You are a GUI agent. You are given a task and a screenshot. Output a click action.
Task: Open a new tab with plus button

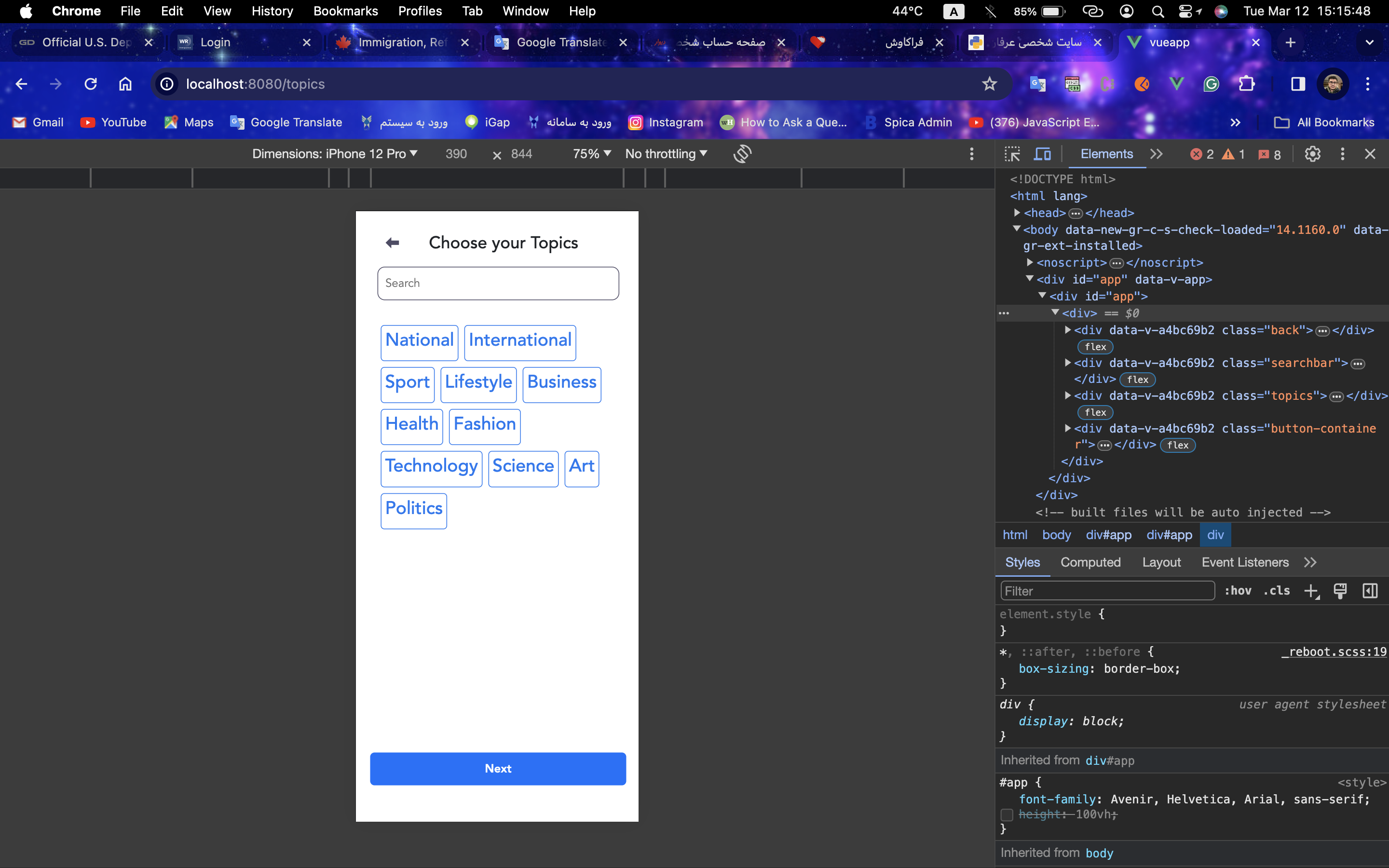click(1290, 42)
